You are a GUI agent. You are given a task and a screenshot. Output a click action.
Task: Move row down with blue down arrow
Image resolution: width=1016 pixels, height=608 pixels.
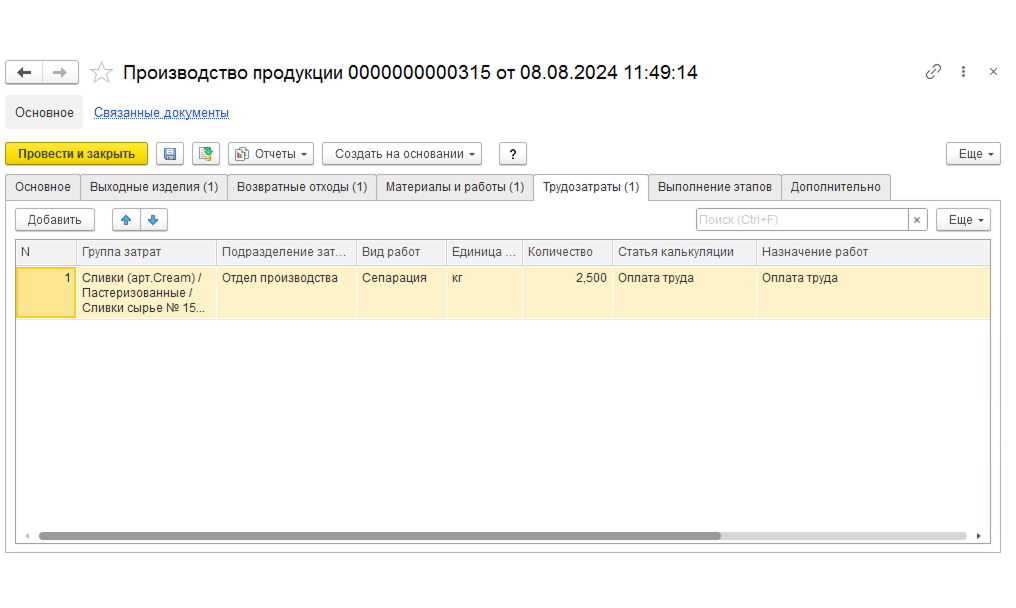tap(154, 220)
